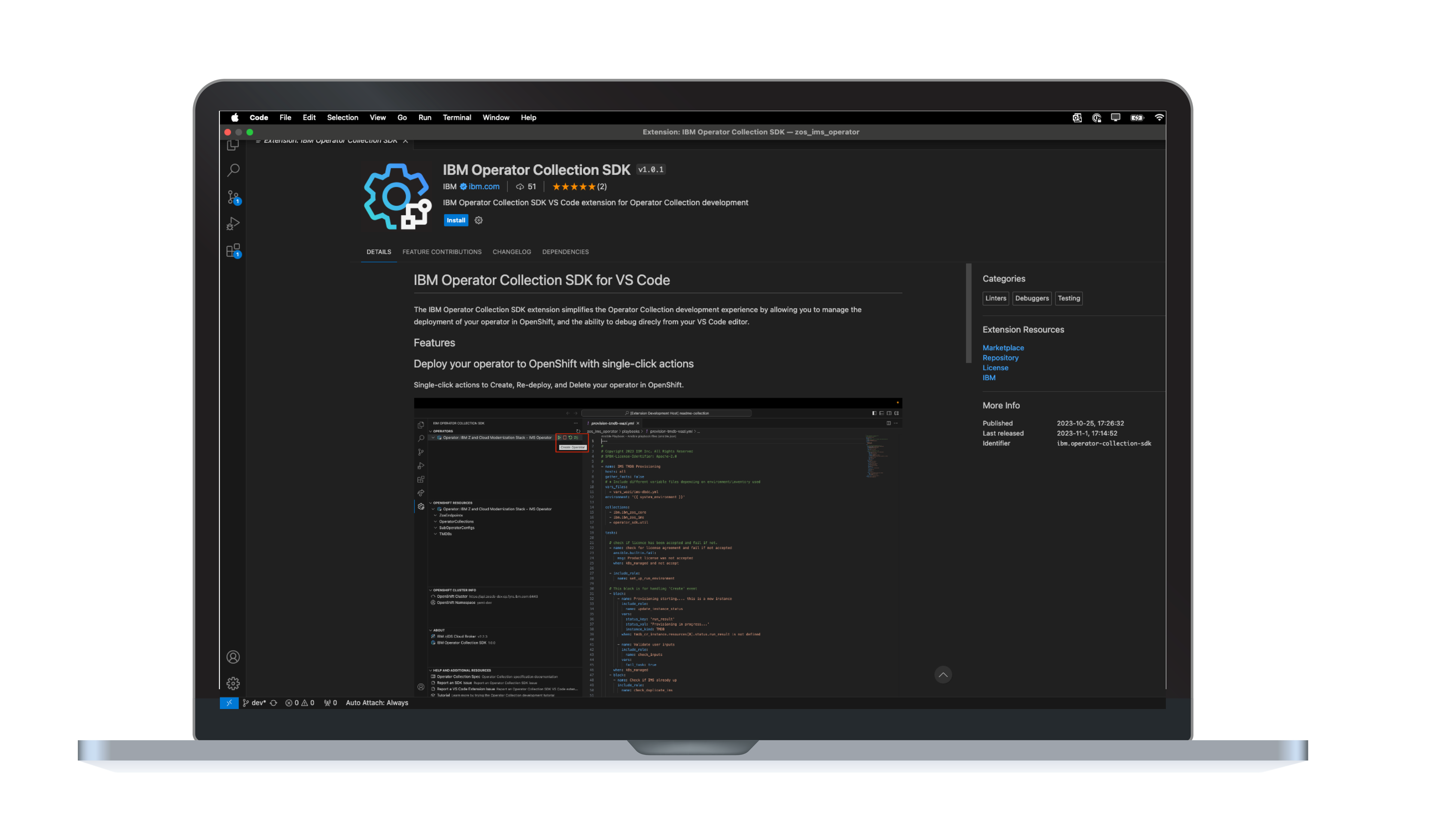Click the lock status icon in menu bar

pos(1097,117)
